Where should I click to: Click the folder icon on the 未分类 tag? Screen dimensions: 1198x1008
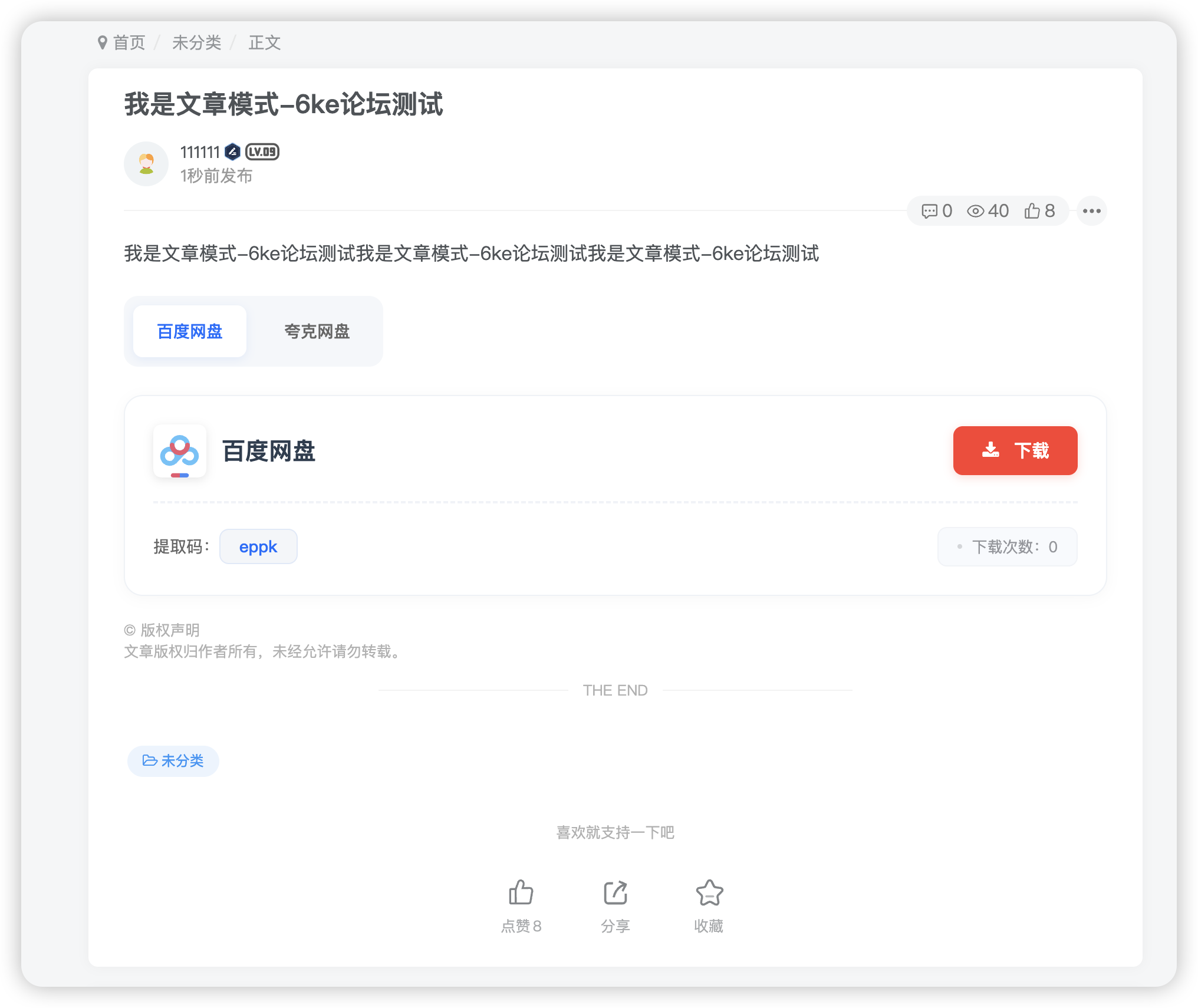[x=149, y=761]
